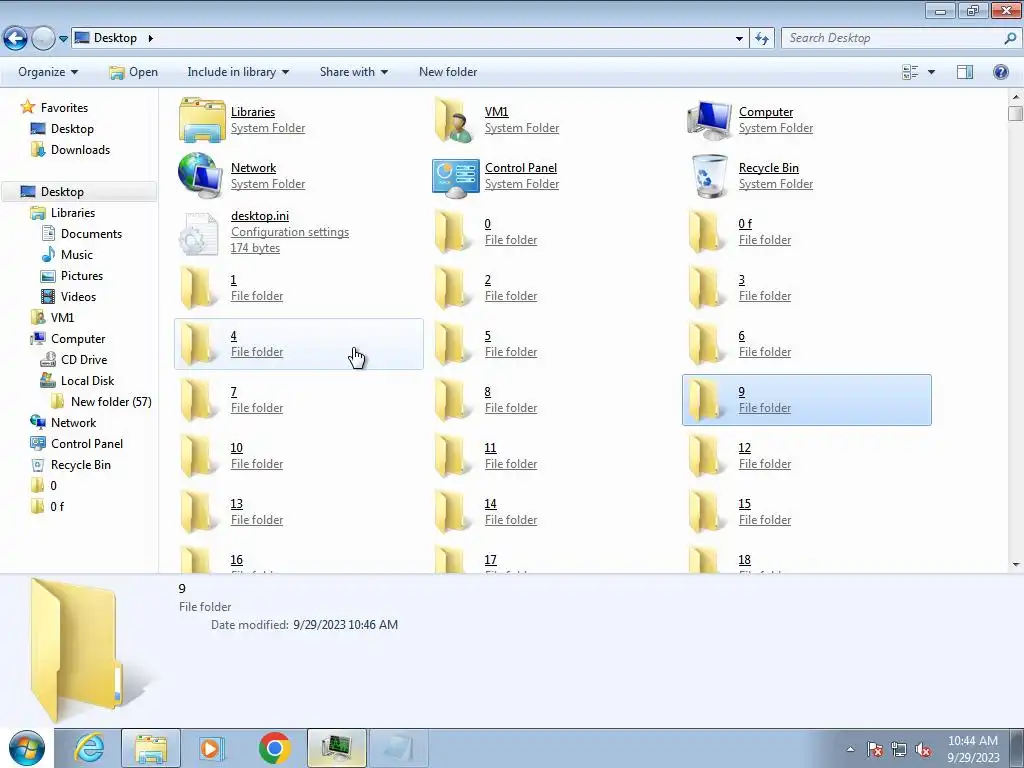
Task: Toggle the preview pane
Action: click(x=965, y=72)
